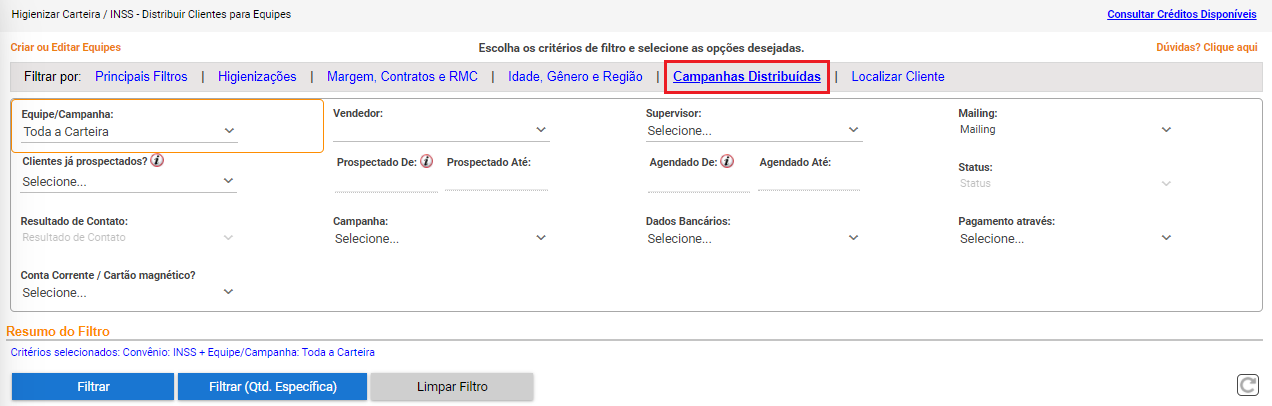Expand Clientes já prospectados dropdown
Screen dimensions: 1272x406
(x=129, y=181)
